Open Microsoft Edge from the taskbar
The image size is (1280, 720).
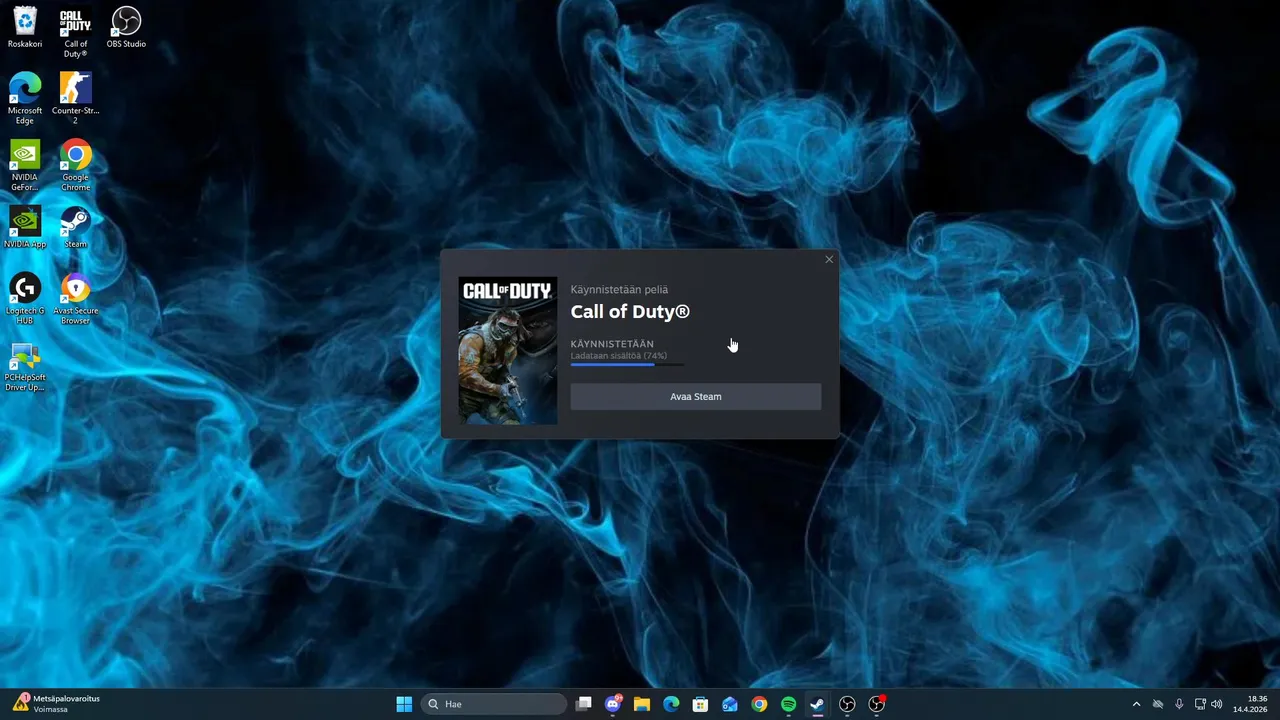tap(671, 704)
